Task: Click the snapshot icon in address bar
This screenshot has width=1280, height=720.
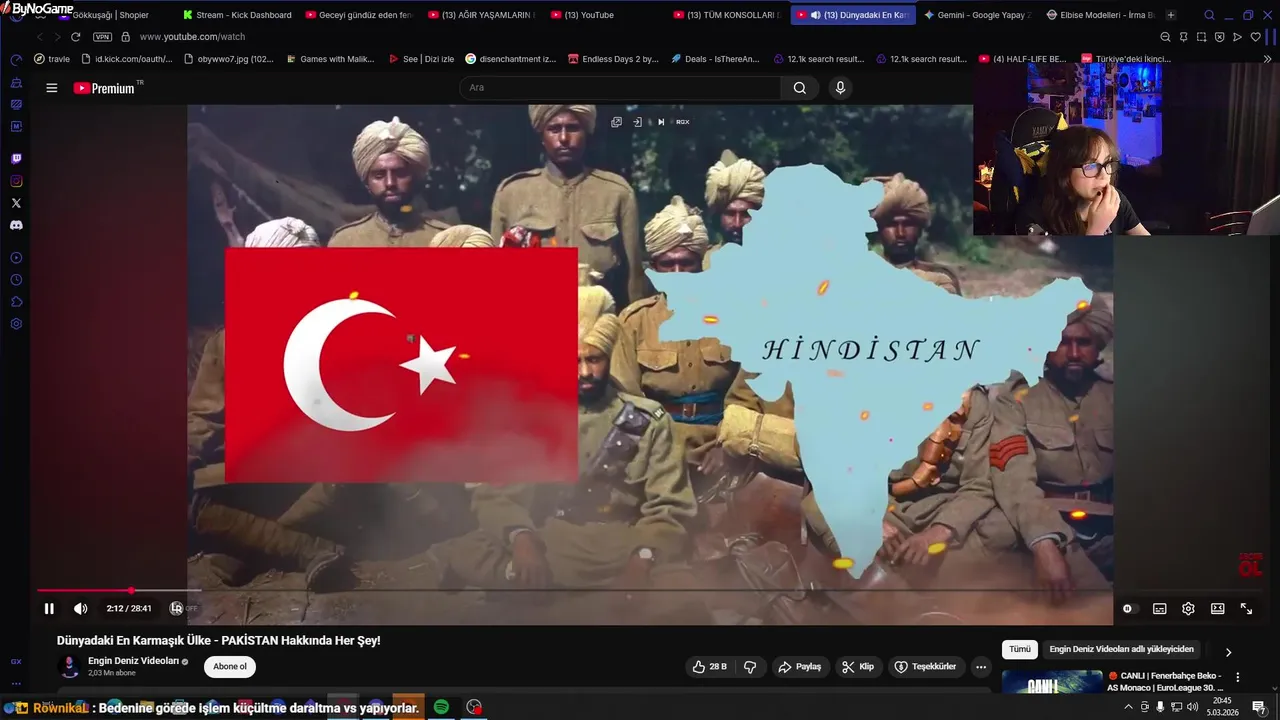Action: [x=1202, y=37]
